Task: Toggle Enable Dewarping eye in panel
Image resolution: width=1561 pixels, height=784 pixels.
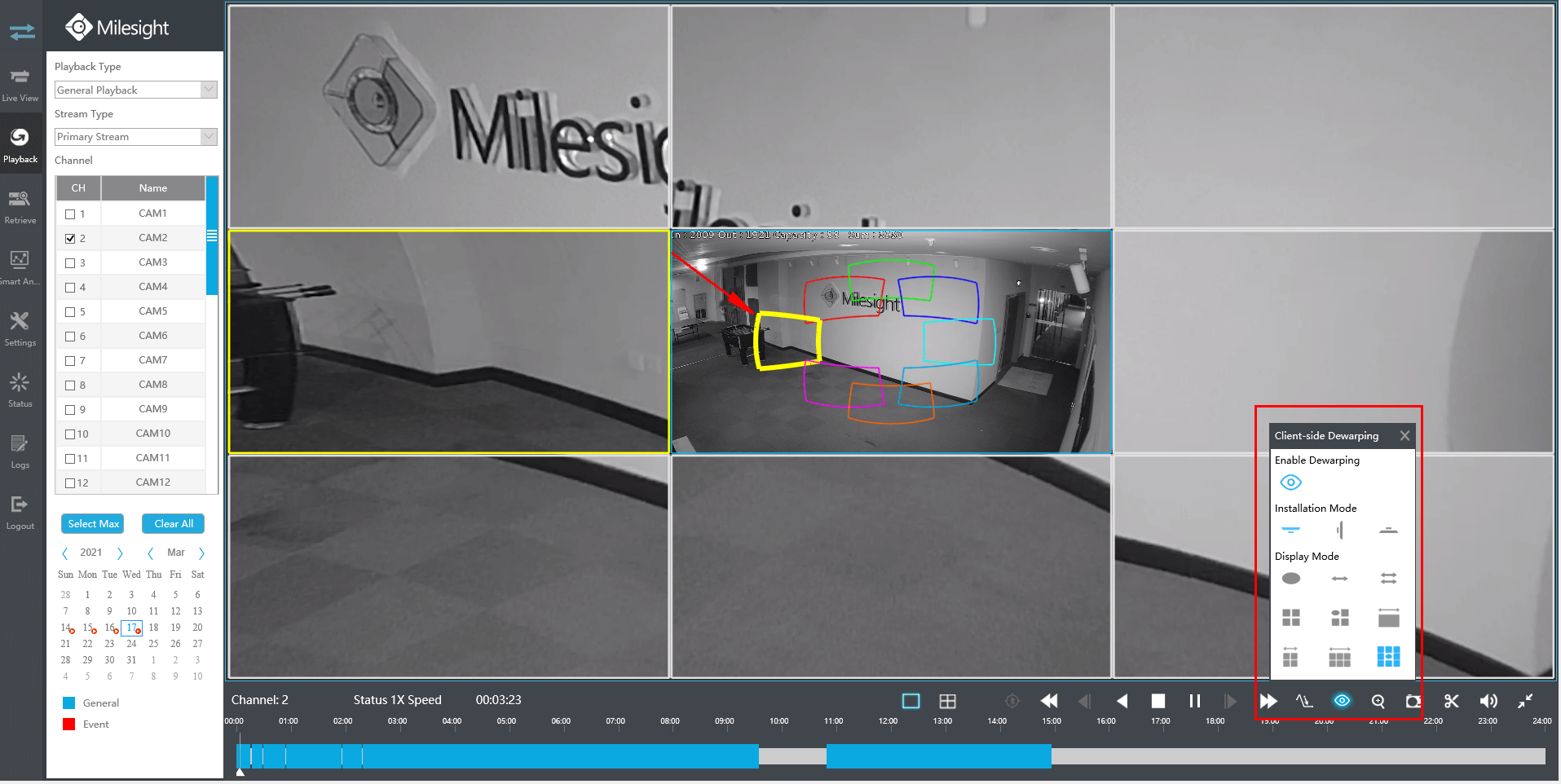Action: (1291, 482)
